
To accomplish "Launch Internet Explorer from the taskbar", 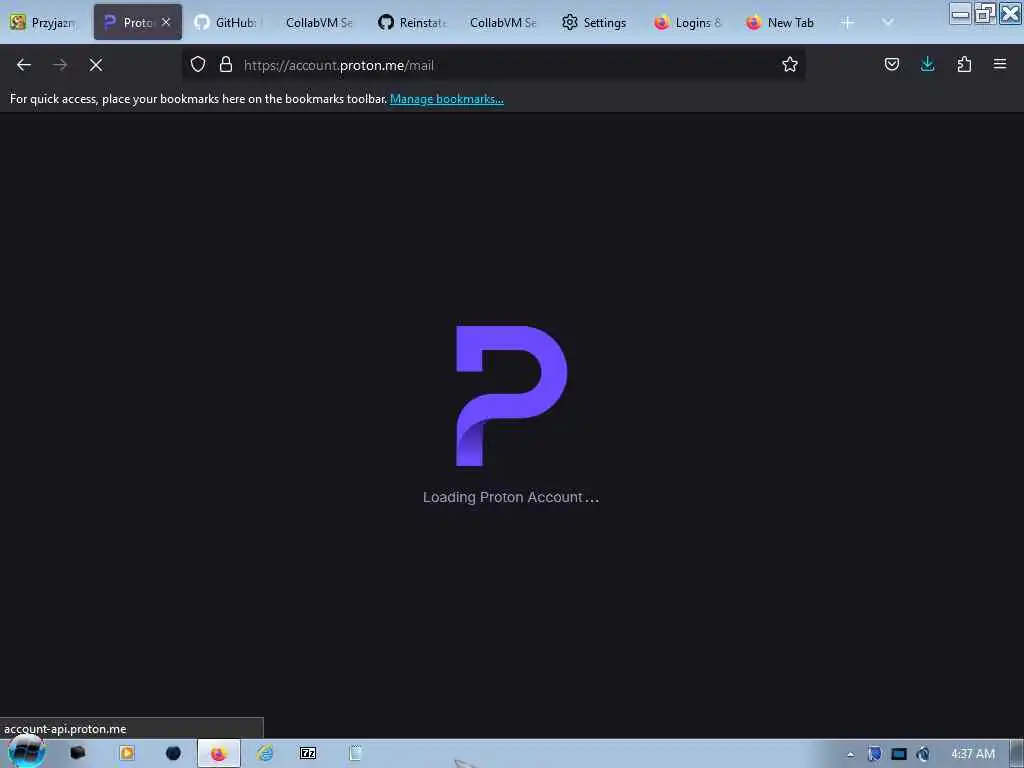I will coord(264,753).
